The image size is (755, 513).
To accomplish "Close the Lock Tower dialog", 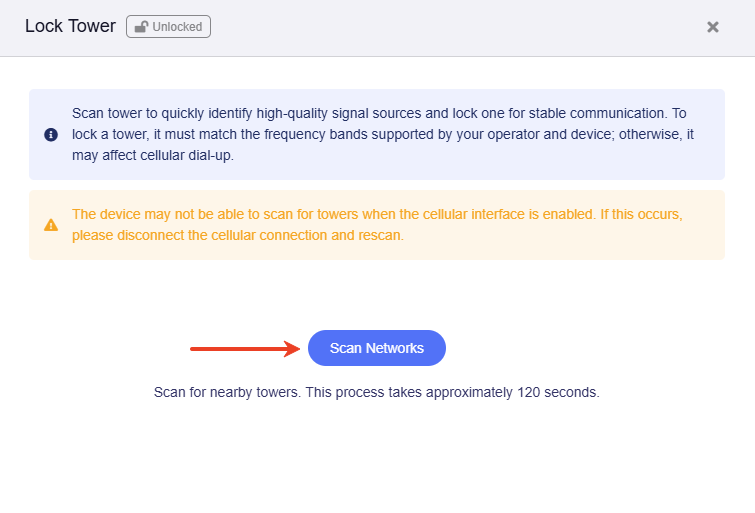I will point(713,27).
